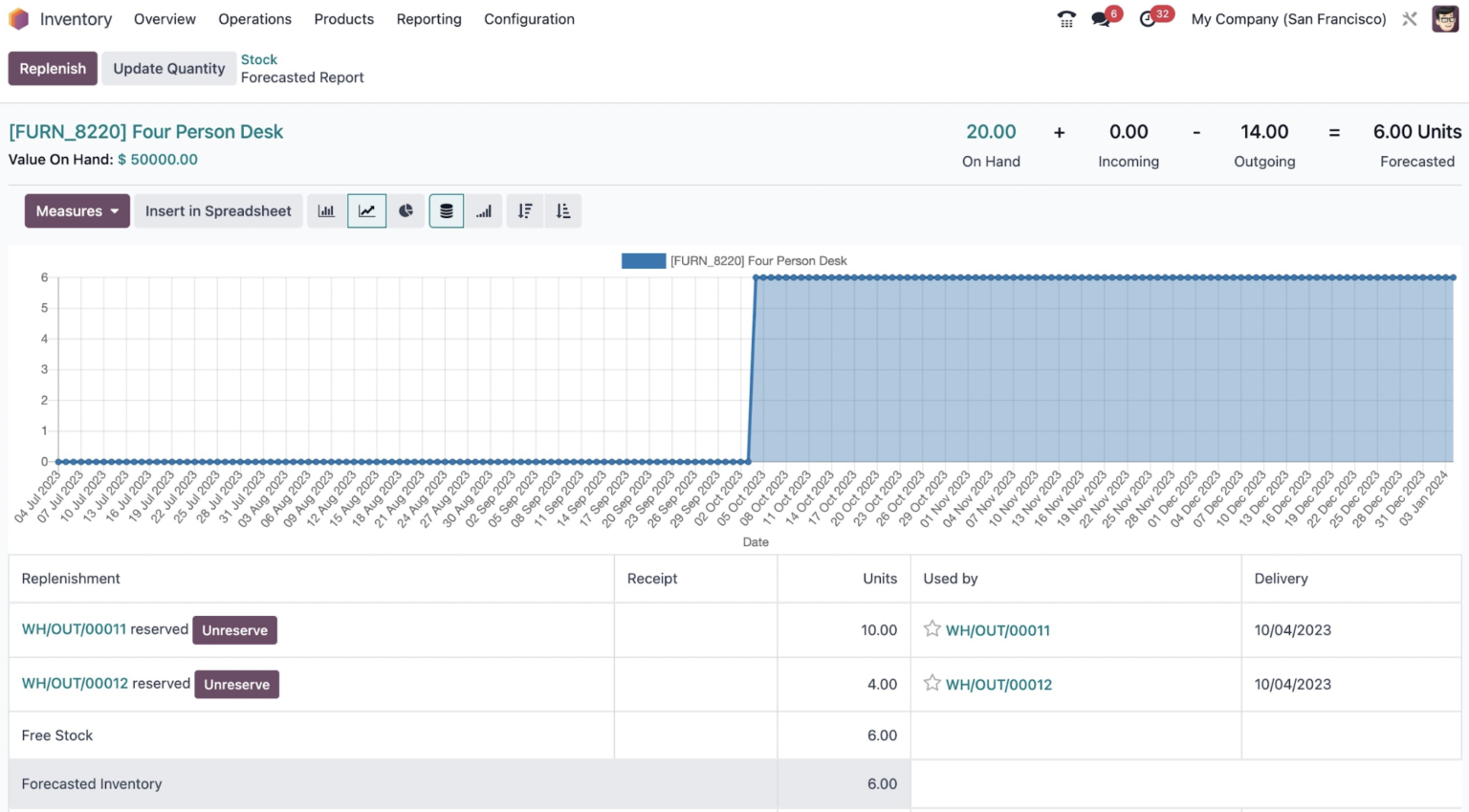Switch to the bar chart view
Screen dimensions: 1469x812
[x=326, y=210]
